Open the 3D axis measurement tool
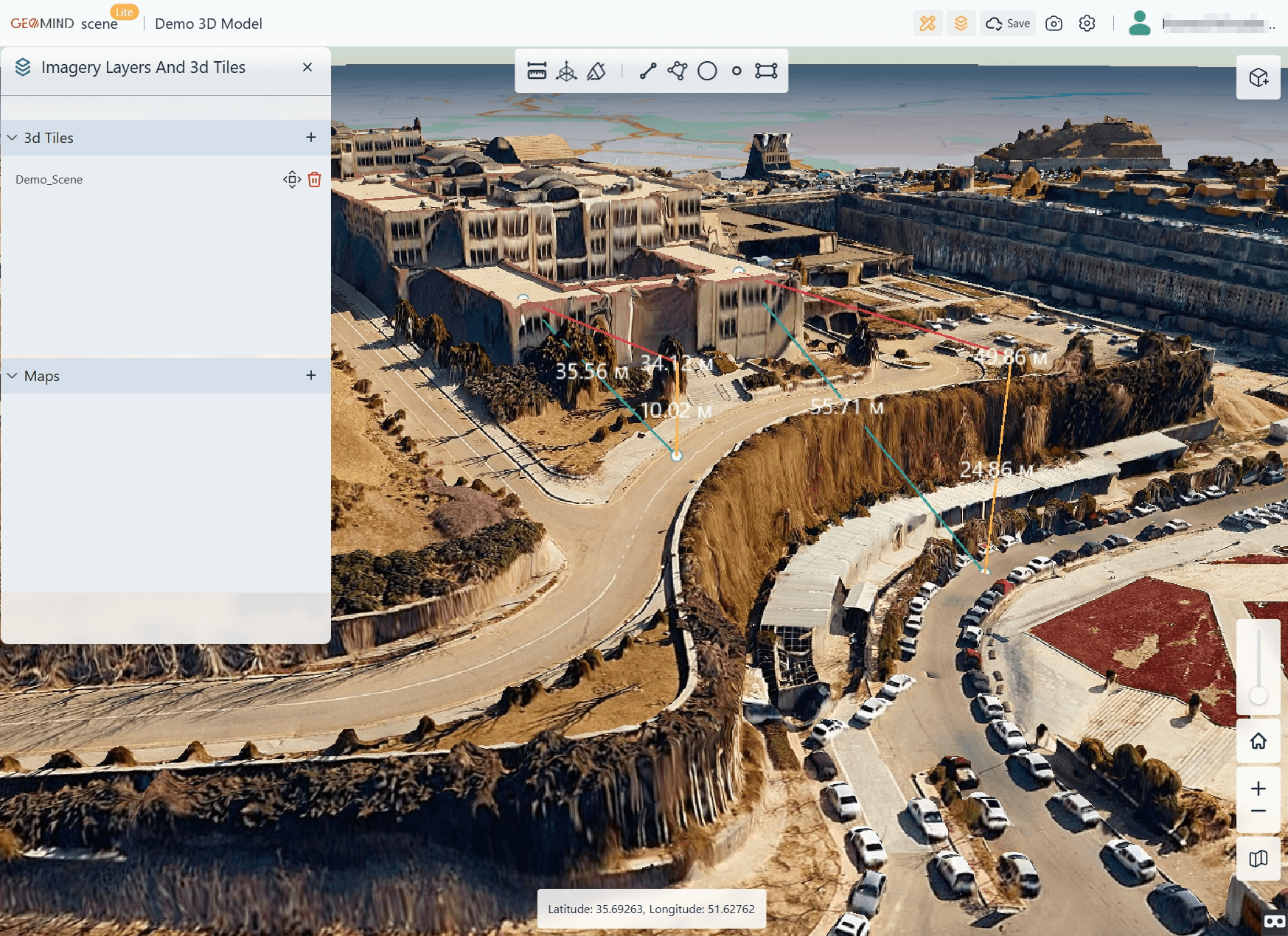This screenshot has width=1288, height=936. coord(566,71)
